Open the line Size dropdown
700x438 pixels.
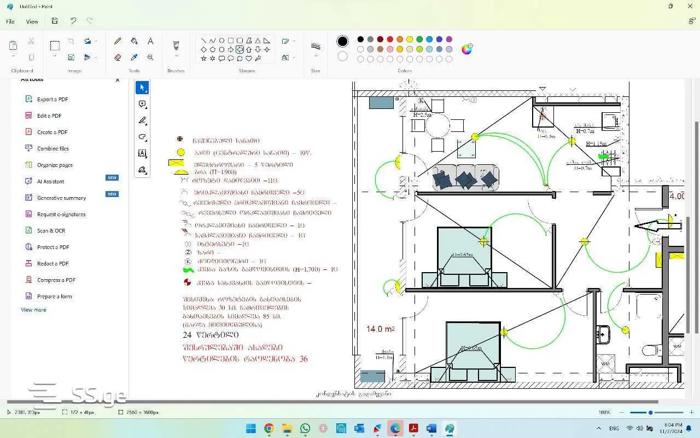point(316,48)
